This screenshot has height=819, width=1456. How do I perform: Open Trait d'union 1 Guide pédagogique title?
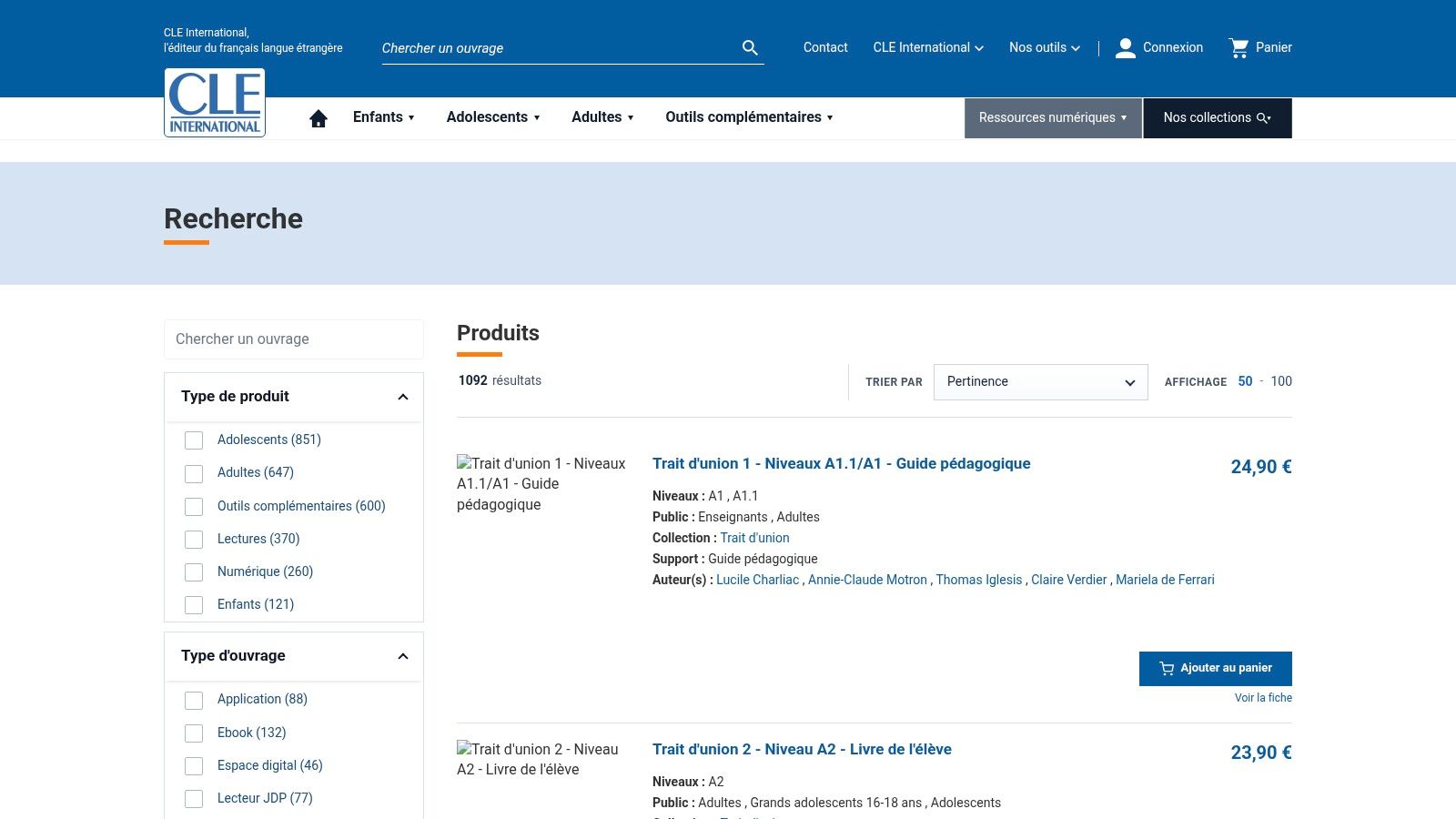point(841,464)
